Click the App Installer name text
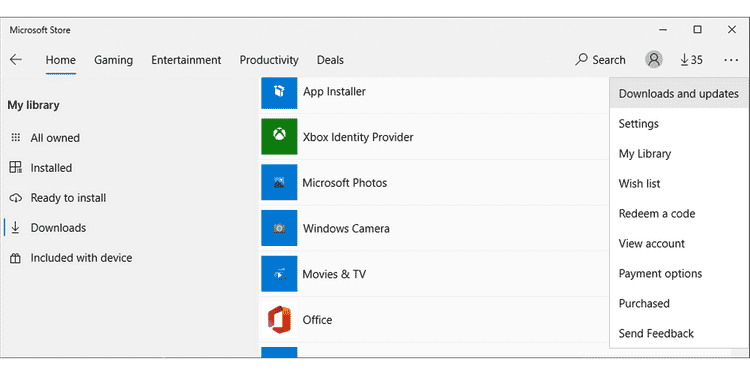This screenshot has height=375, width=750. 334,91
